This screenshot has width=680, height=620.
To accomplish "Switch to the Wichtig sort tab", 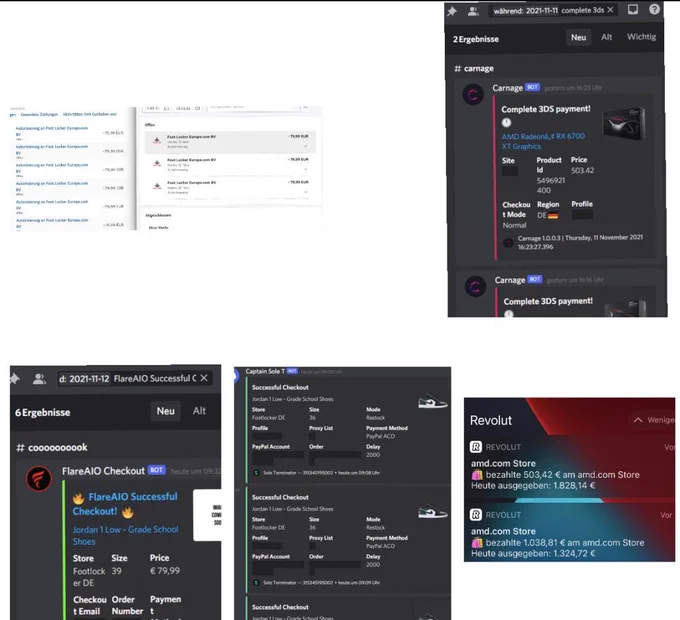I will [x=641, y=37].
